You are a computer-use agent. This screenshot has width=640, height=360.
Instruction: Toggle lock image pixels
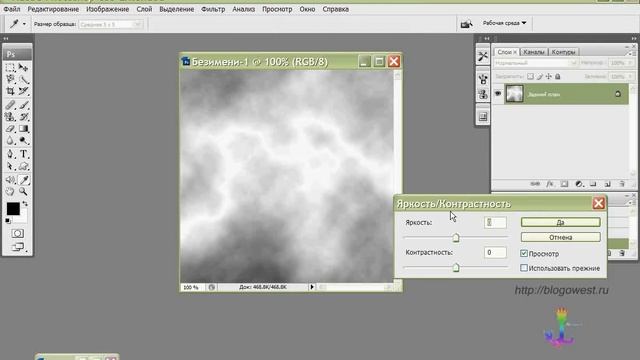pos(540,76)
